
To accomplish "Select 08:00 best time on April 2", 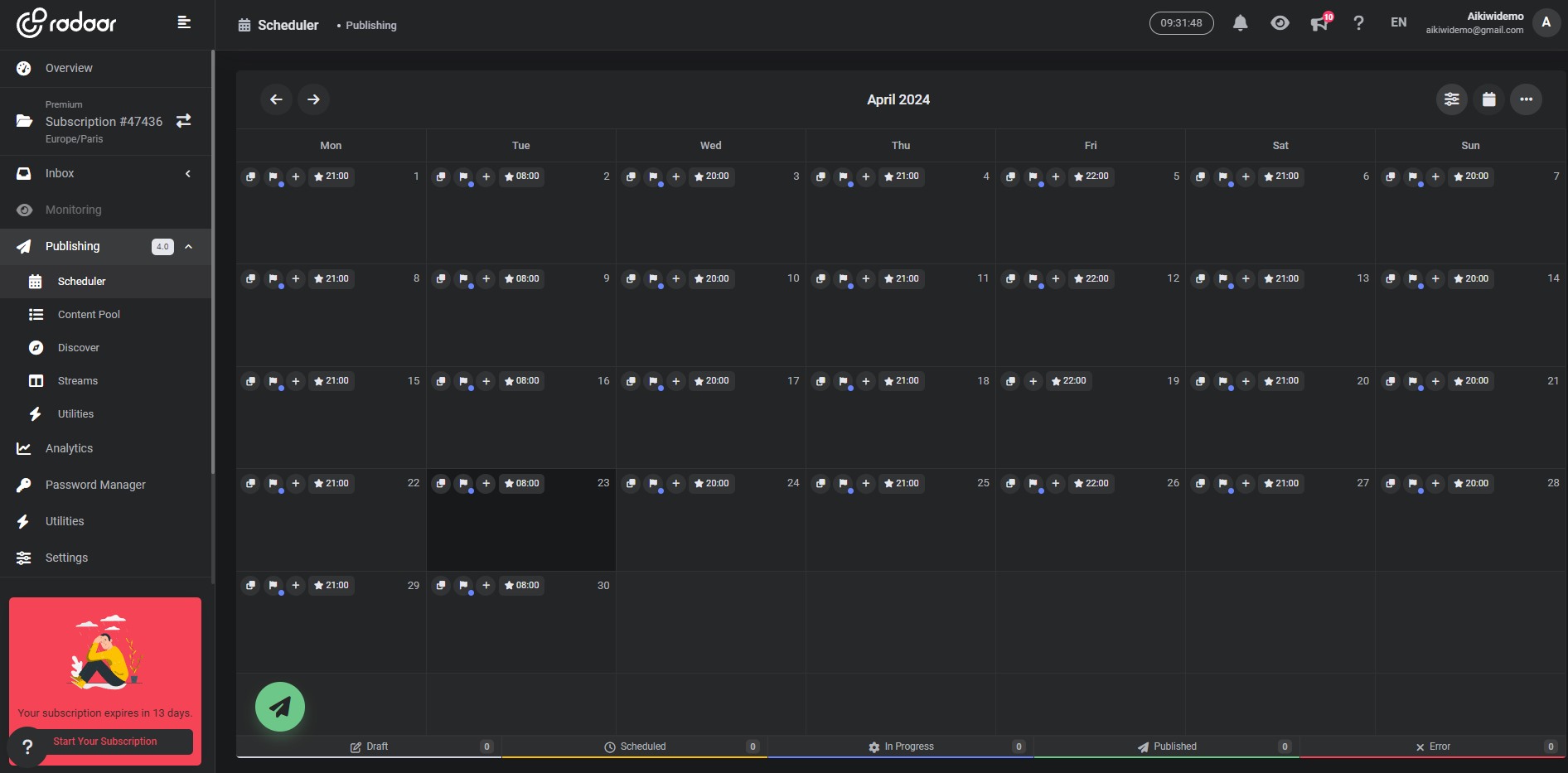I will pos(522,176).
